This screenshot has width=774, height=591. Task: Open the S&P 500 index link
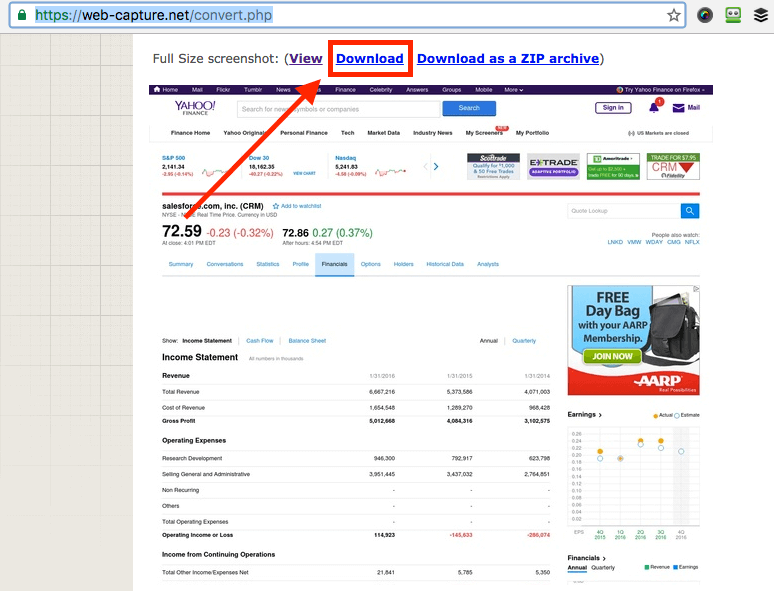tap(173, 158)
